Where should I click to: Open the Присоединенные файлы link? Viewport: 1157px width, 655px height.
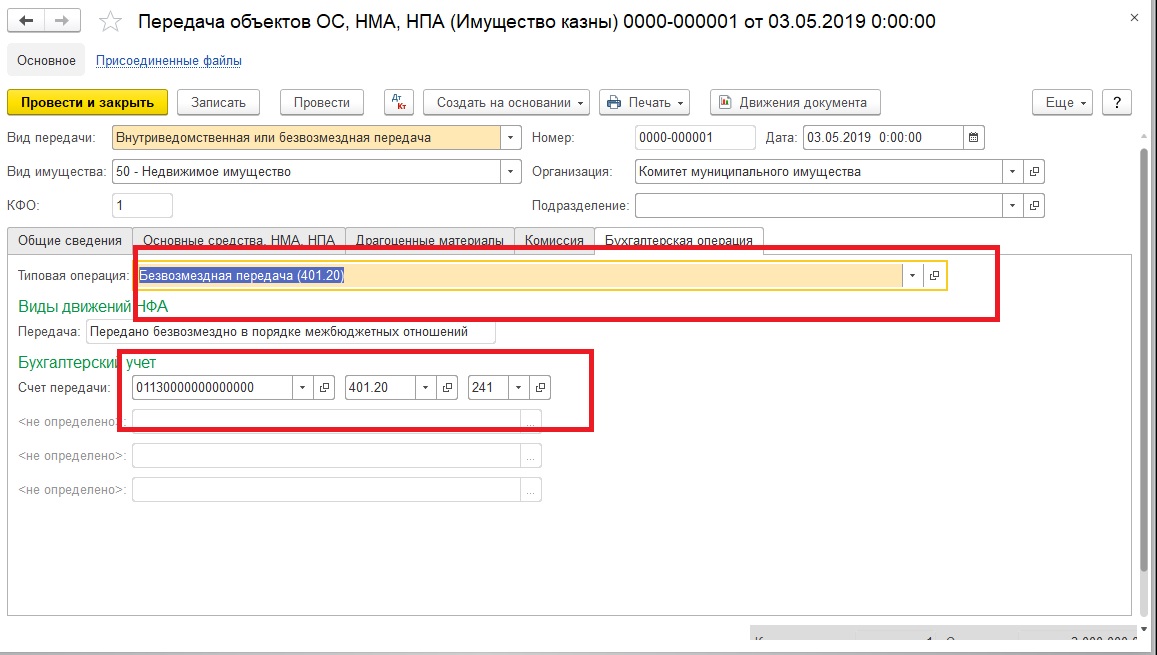(x=168, y=60)
